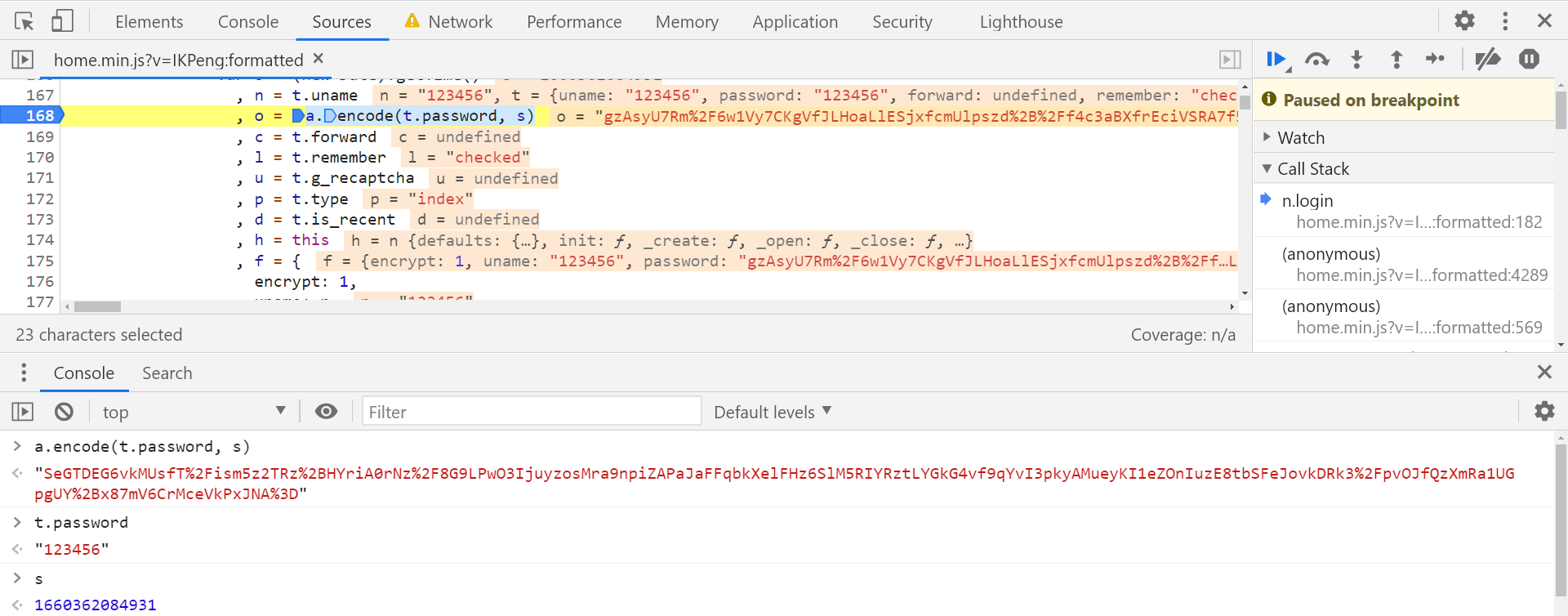The image size is (1568, 616).
Task: Select the Console drawer tab
Action: tap(84, 373)
